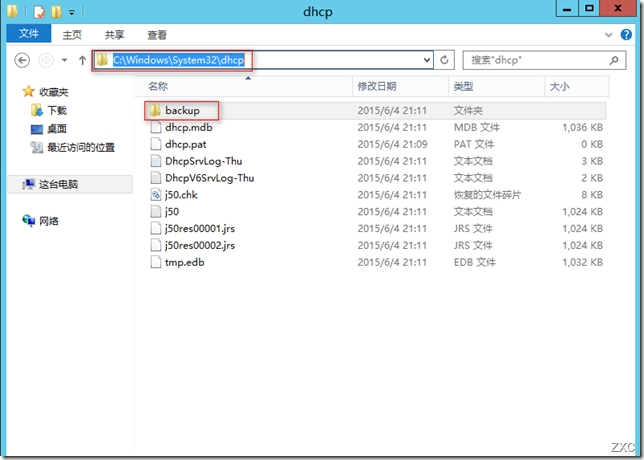Select the backup folder
The image size is (644, 460).
(182, 110)
